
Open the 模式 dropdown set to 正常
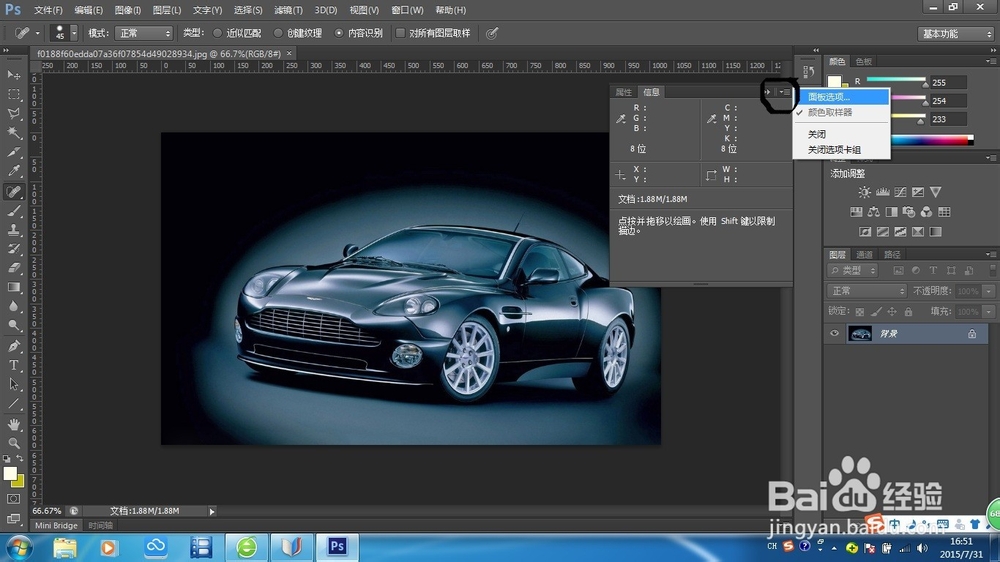[143, 33]
